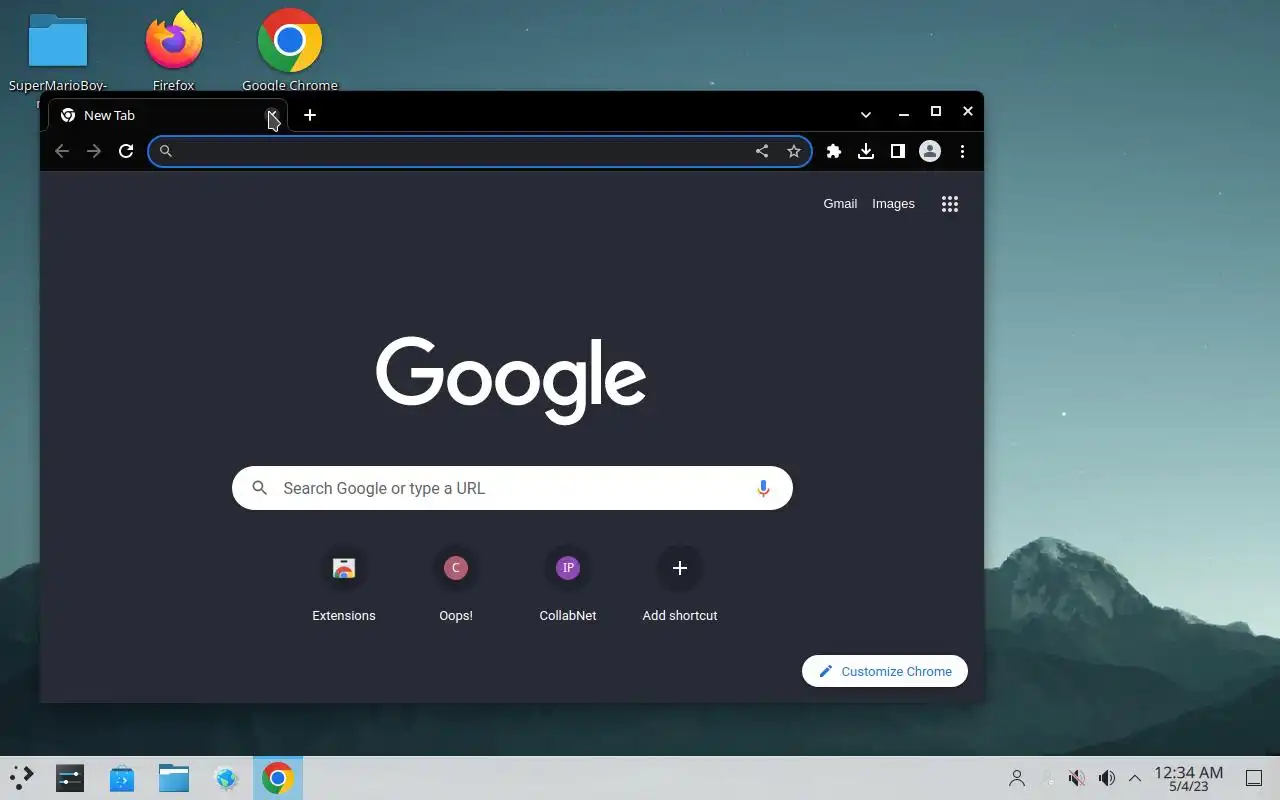Viewport: 1280px width, 800px height.
Task: Open the volume control in tray
Action: 1106,778
